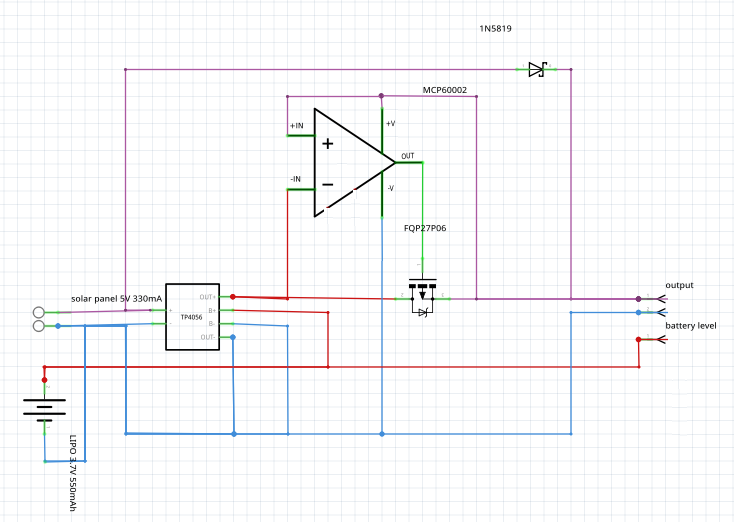Image resolution: width=734 pixels, height=522 pixels.
Task: Select the op-amp +IN pin label
Action: (297, 126)
